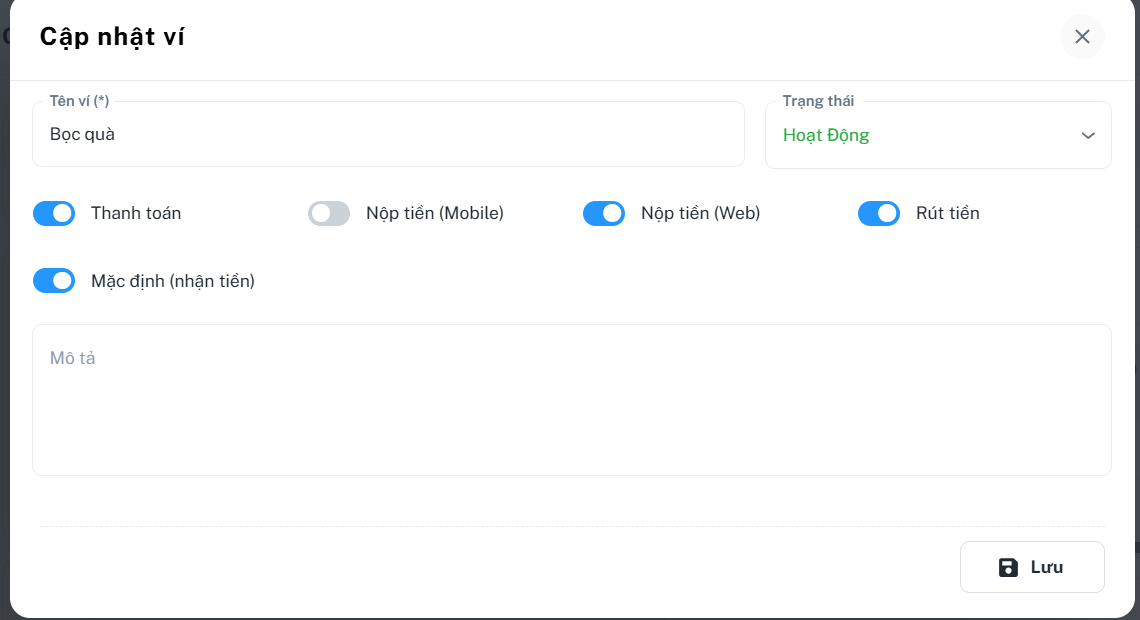The height and width of the screenshot is (620, 1140).
Task: Open the Trạng thái status dropdown
Action: (937, 135)
